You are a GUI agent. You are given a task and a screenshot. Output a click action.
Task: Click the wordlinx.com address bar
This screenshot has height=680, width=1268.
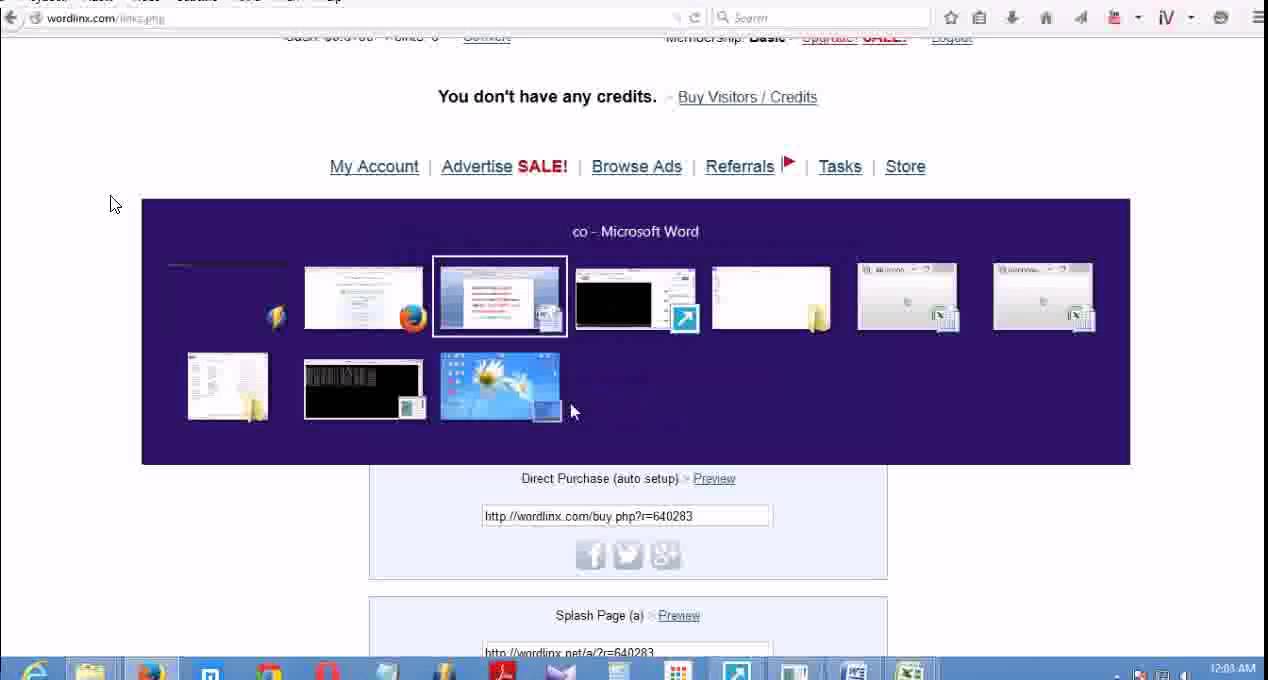[x=350, y=18]
